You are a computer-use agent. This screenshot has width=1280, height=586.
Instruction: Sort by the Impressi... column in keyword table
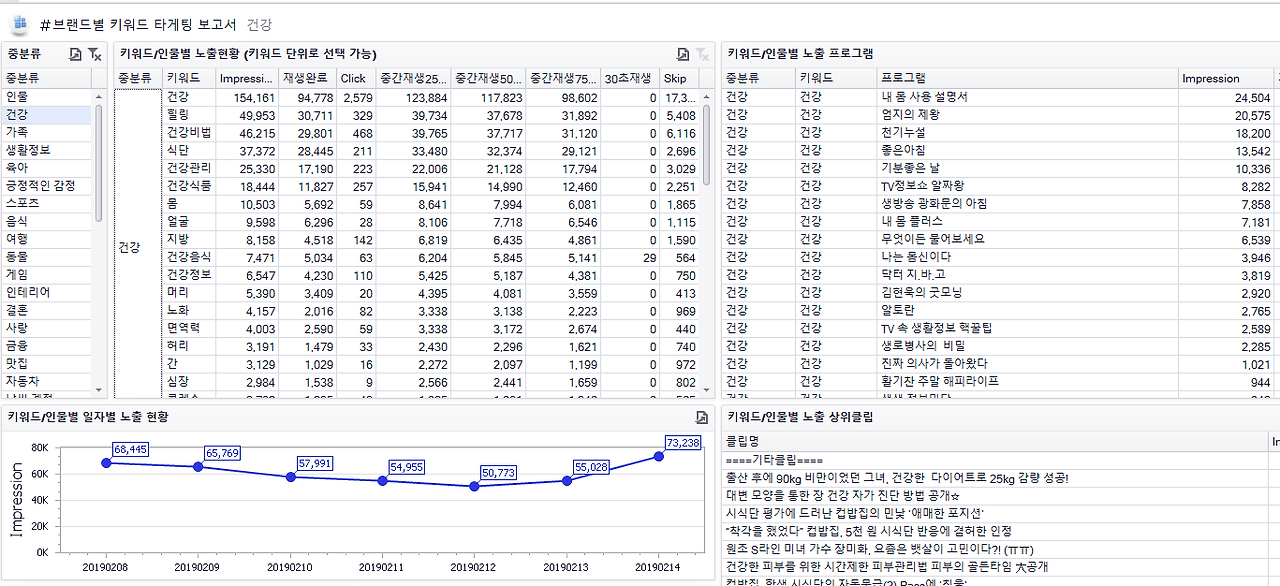[247, 78]
